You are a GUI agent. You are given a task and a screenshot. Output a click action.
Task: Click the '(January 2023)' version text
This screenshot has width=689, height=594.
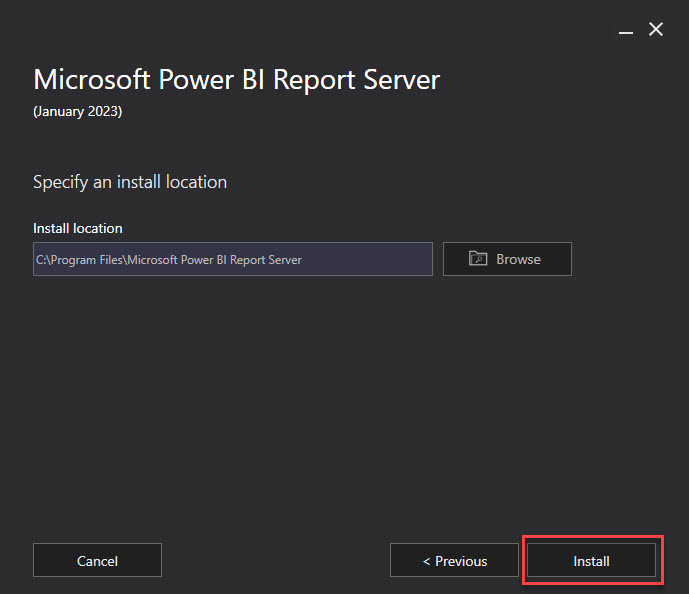[78, 112]
